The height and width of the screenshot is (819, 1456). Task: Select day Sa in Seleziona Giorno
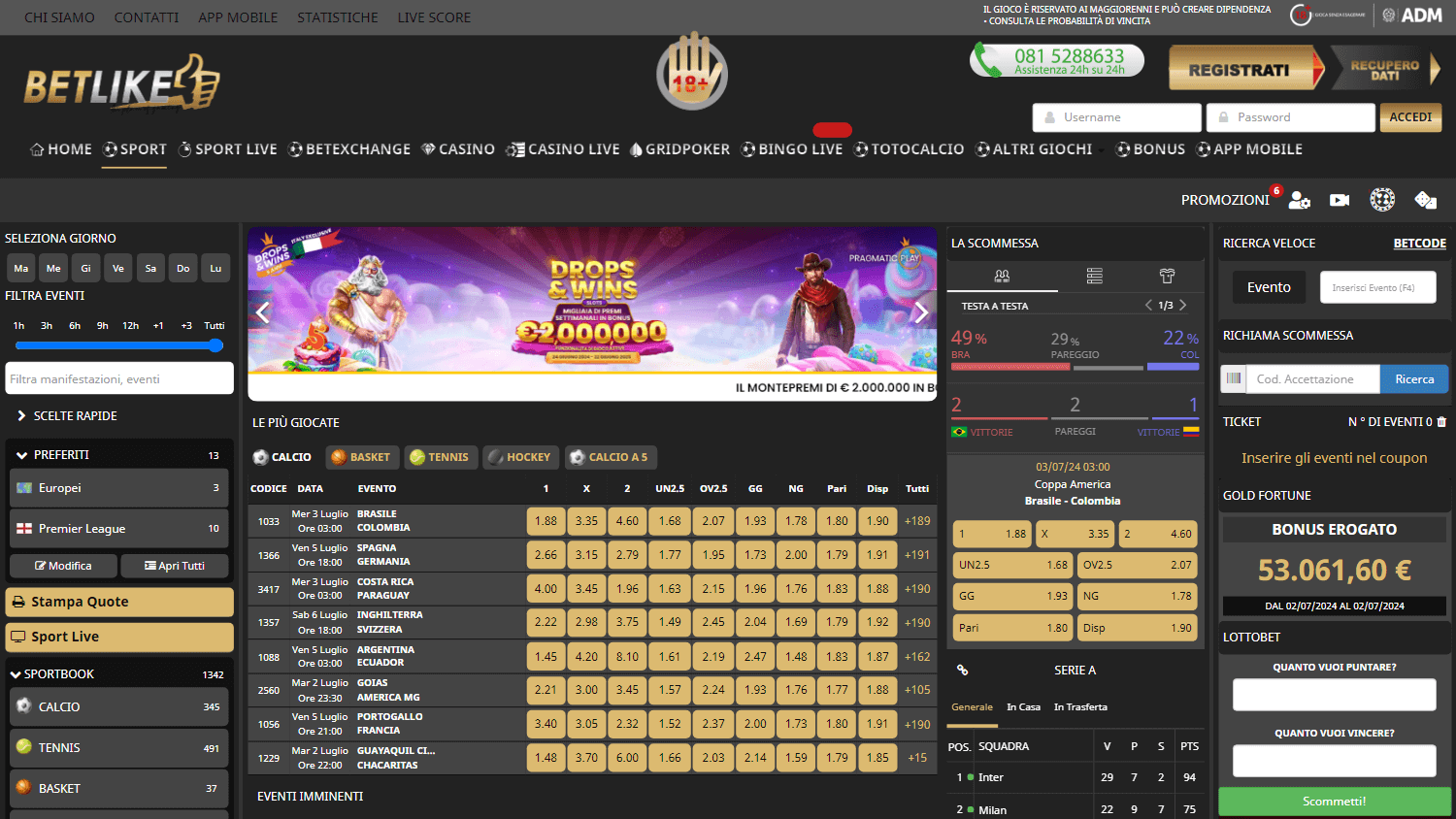[150, 269]
